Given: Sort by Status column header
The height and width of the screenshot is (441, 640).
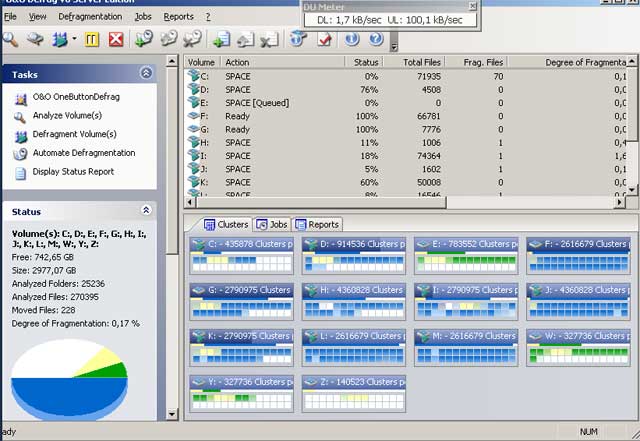Looking at the screenshot, I should pyautogui.click(x=363, y=62).
